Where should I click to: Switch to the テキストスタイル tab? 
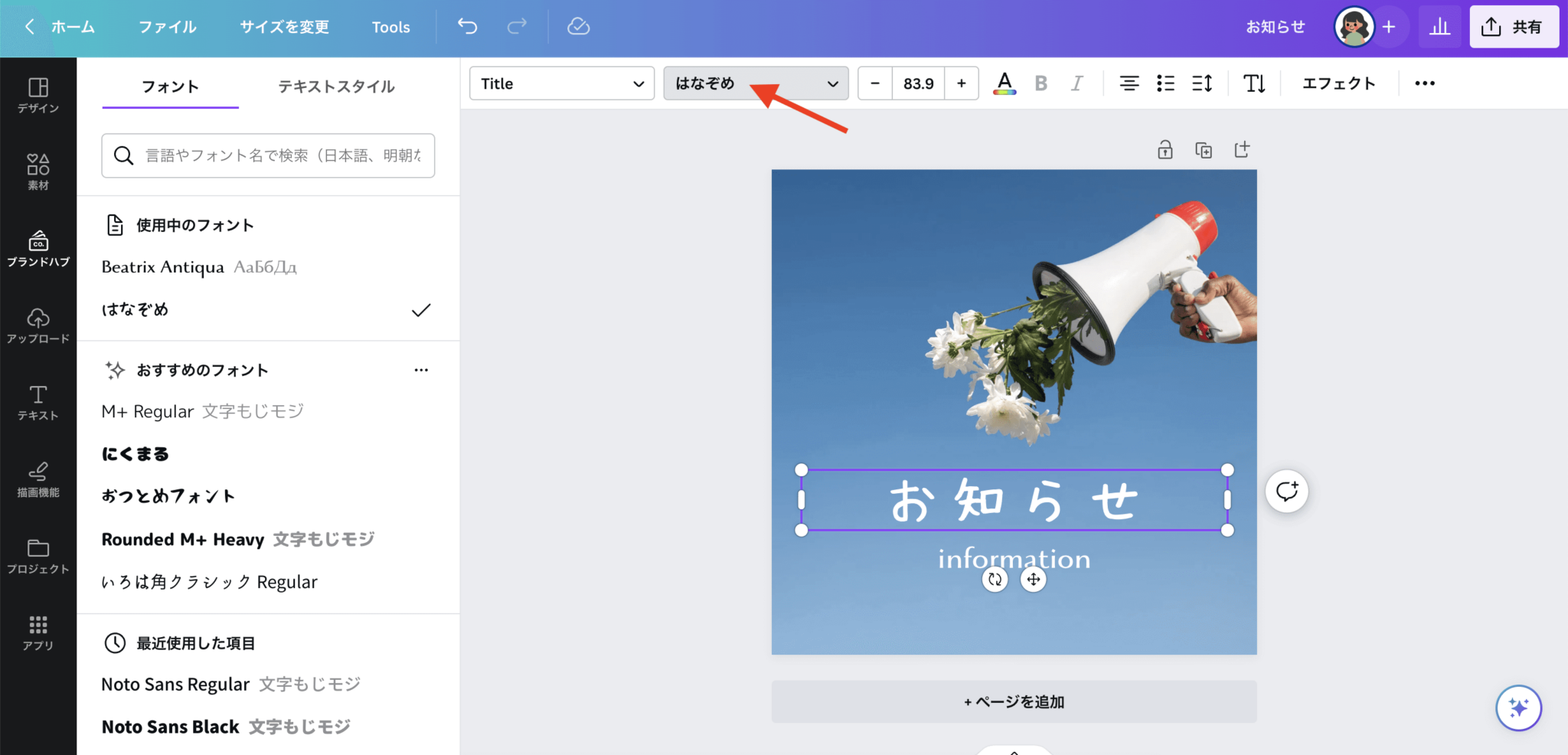click(x=337, y=87)
